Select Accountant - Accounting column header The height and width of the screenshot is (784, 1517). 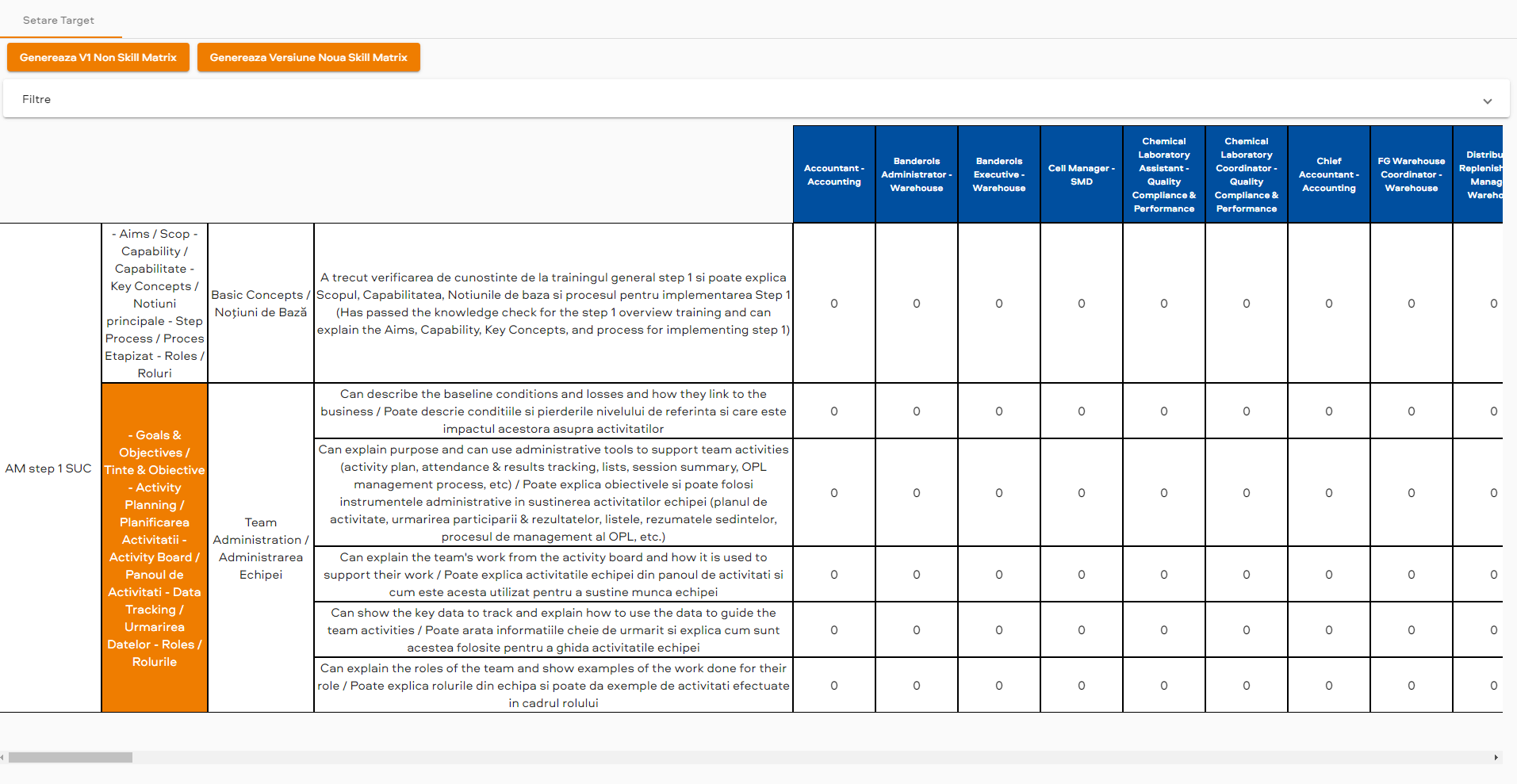pyautogui.click(x=834, y=174)
